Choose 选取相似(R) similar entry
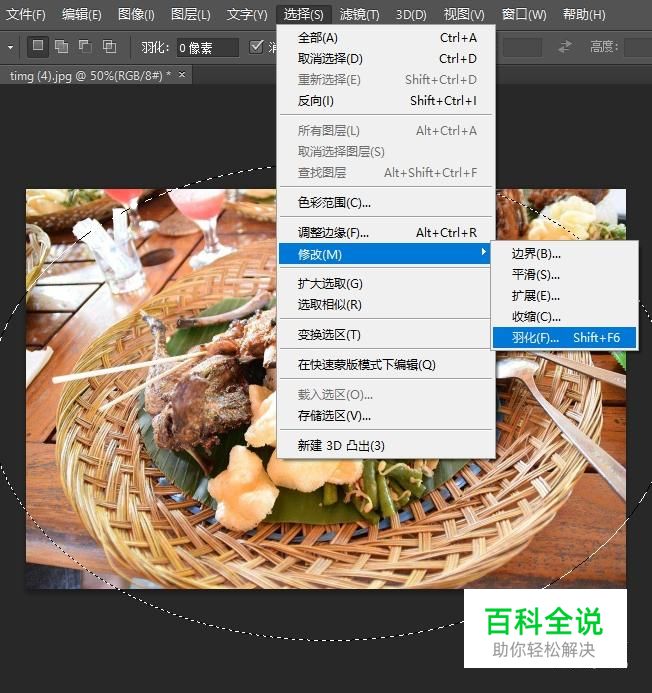652x693 pixels. click(x=386, y=305)
